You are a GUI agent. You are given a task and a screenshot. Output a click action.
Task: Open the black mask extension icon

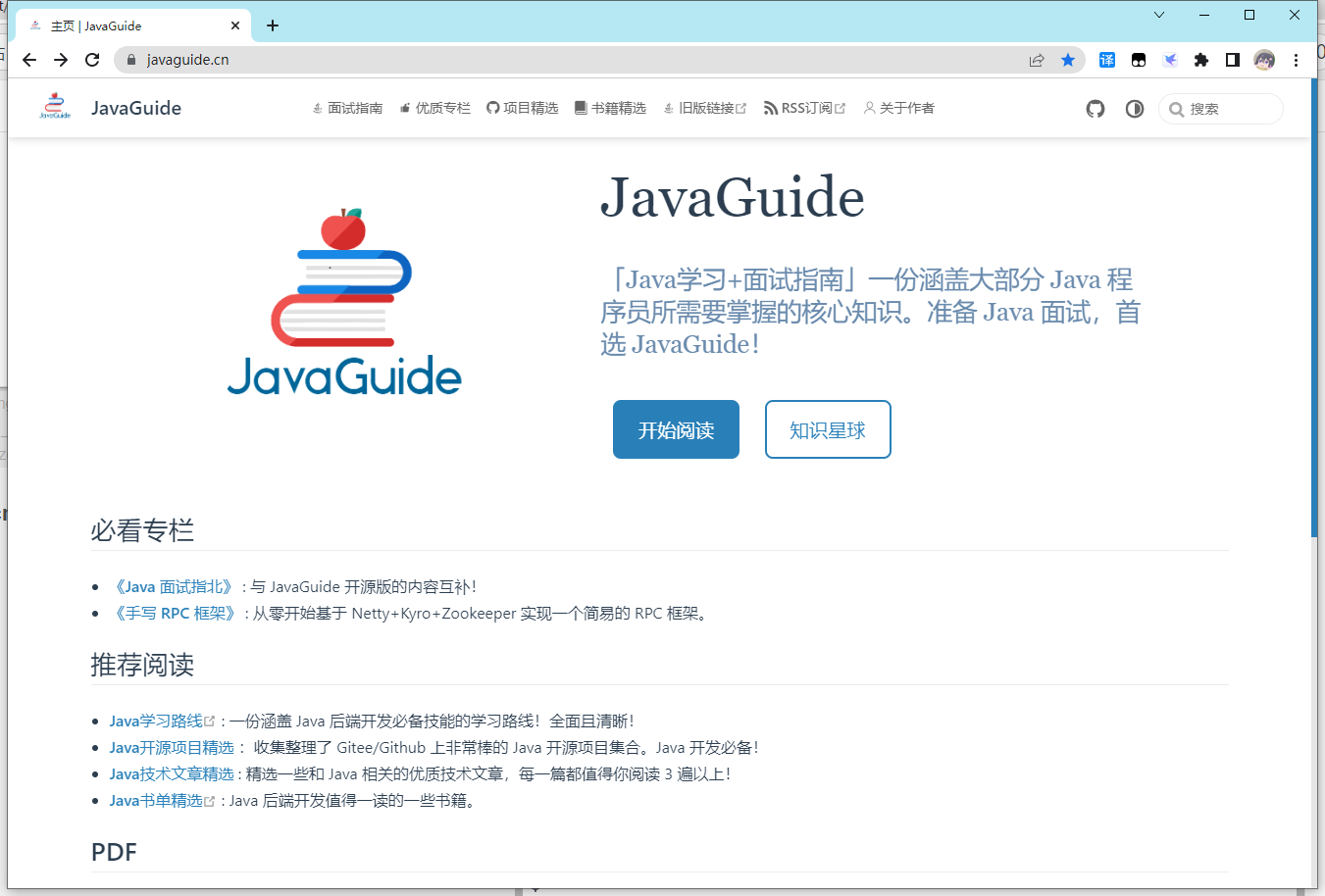click(1139, 60)
